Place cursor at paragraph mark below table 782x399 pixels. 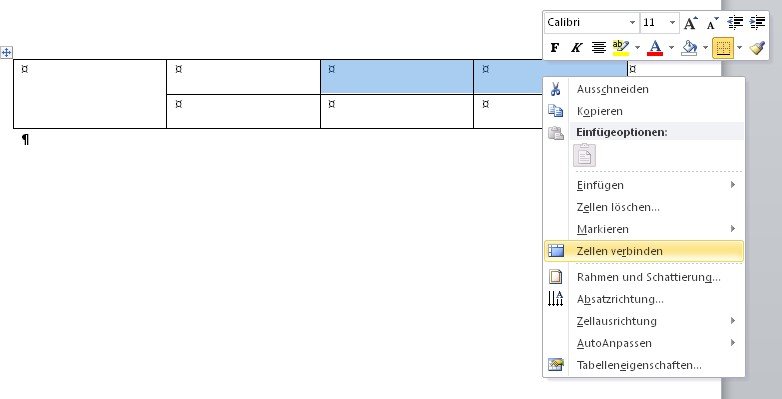[x=25, y=140]
